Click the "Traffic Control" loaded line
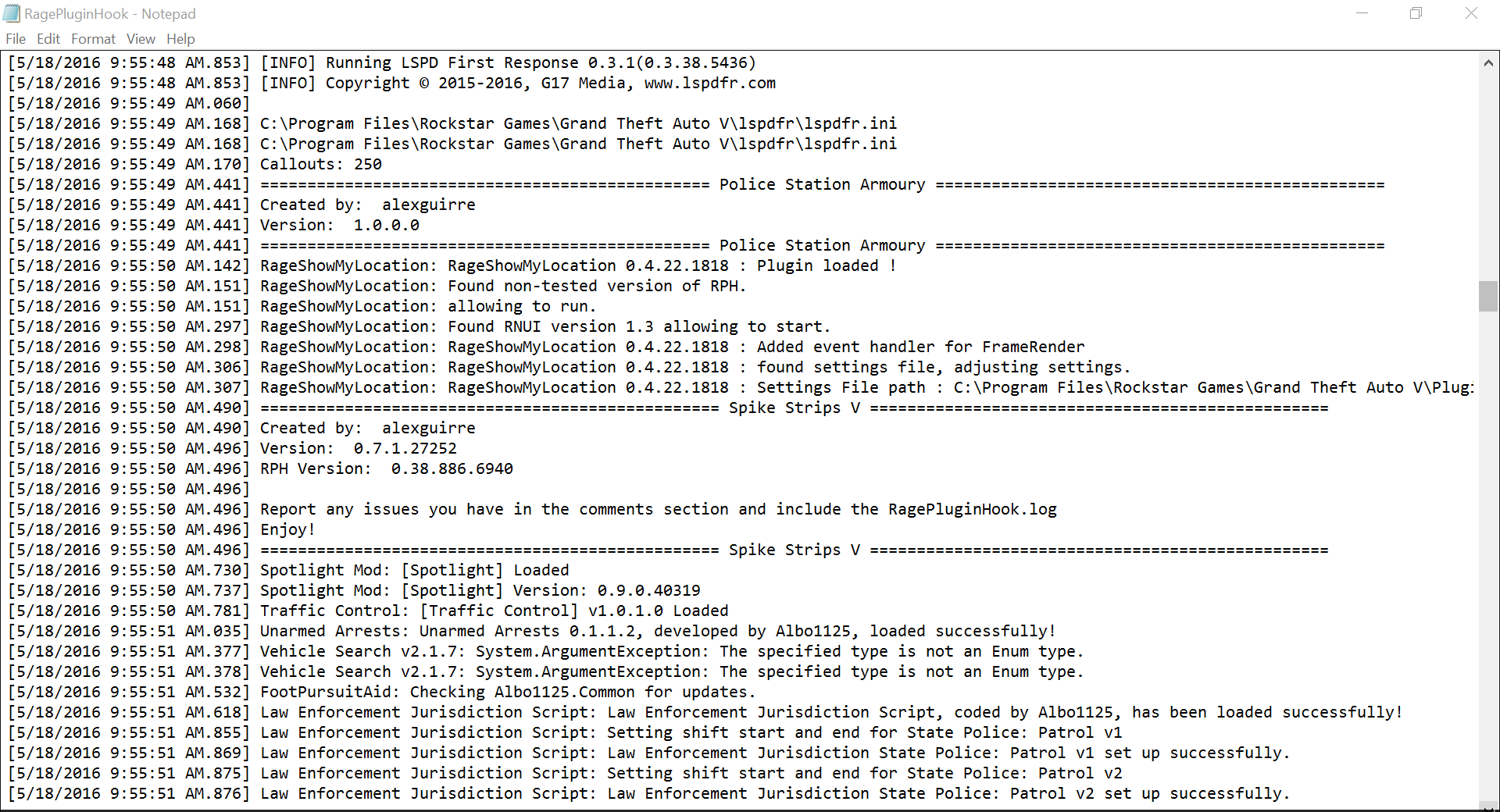The height and width of the screenshot is (812, 1500). point(494,611)
